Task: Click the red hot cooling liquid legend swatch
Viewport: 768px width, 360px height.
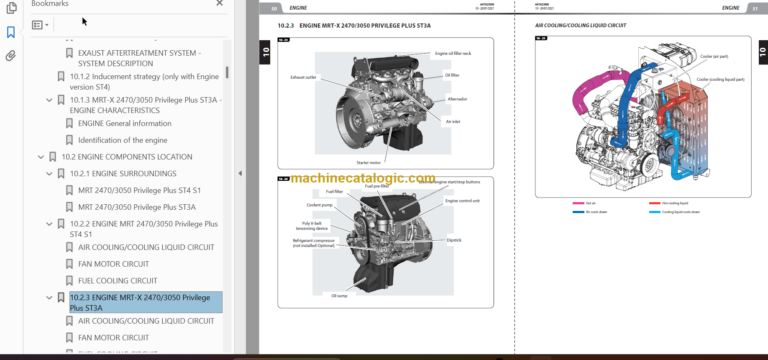Action: point(655,203)
